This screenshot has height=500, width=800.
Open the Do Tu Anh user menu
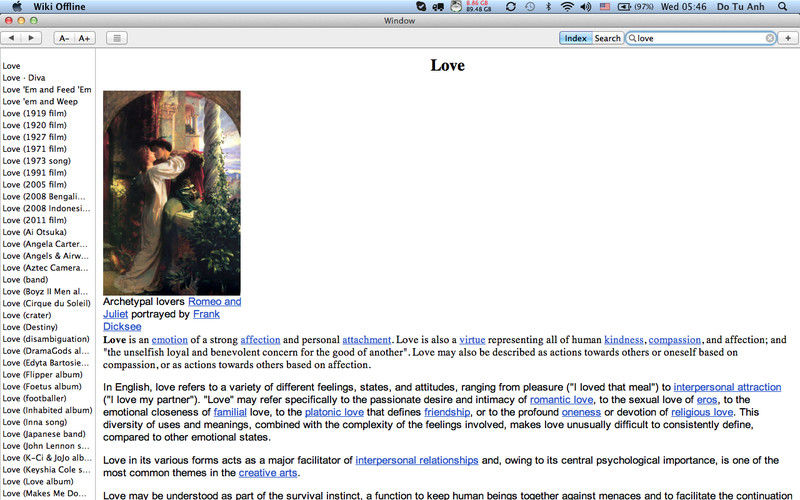coord(740,7)
